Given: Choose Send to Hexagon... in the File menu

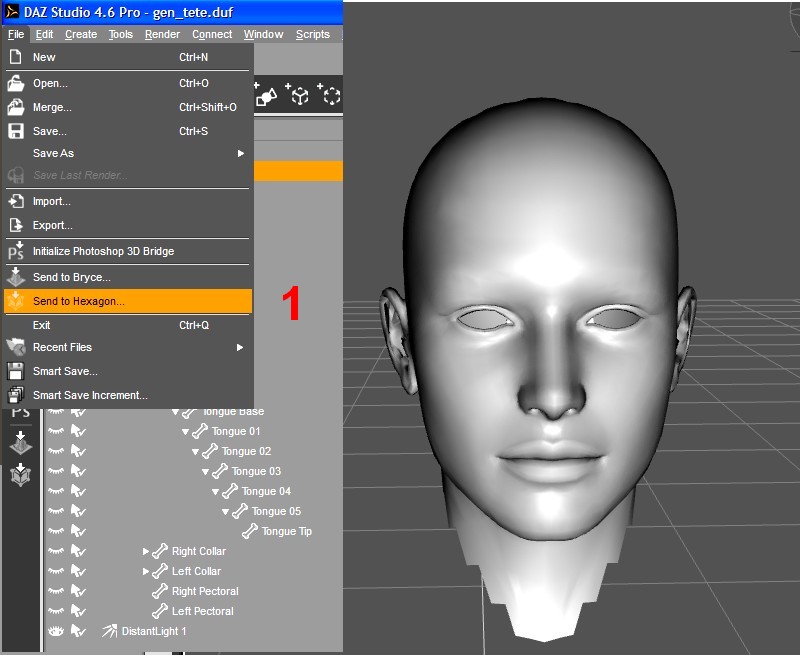Looking at the screenshot, I should pos(128,301).
